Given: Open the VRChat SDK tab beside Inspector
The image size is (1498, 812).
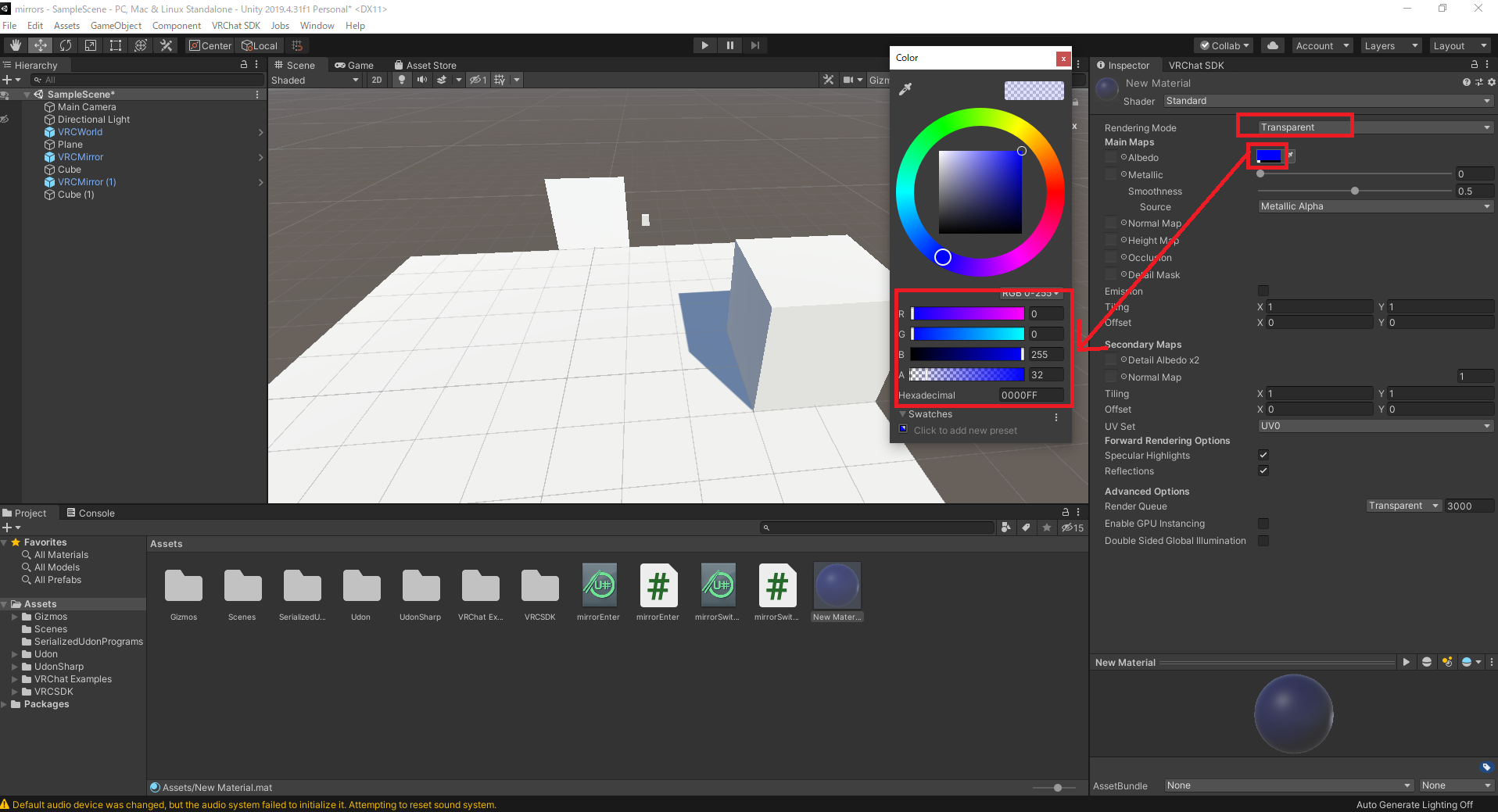Looking at the screenshot, I should tap(1196, 65).
